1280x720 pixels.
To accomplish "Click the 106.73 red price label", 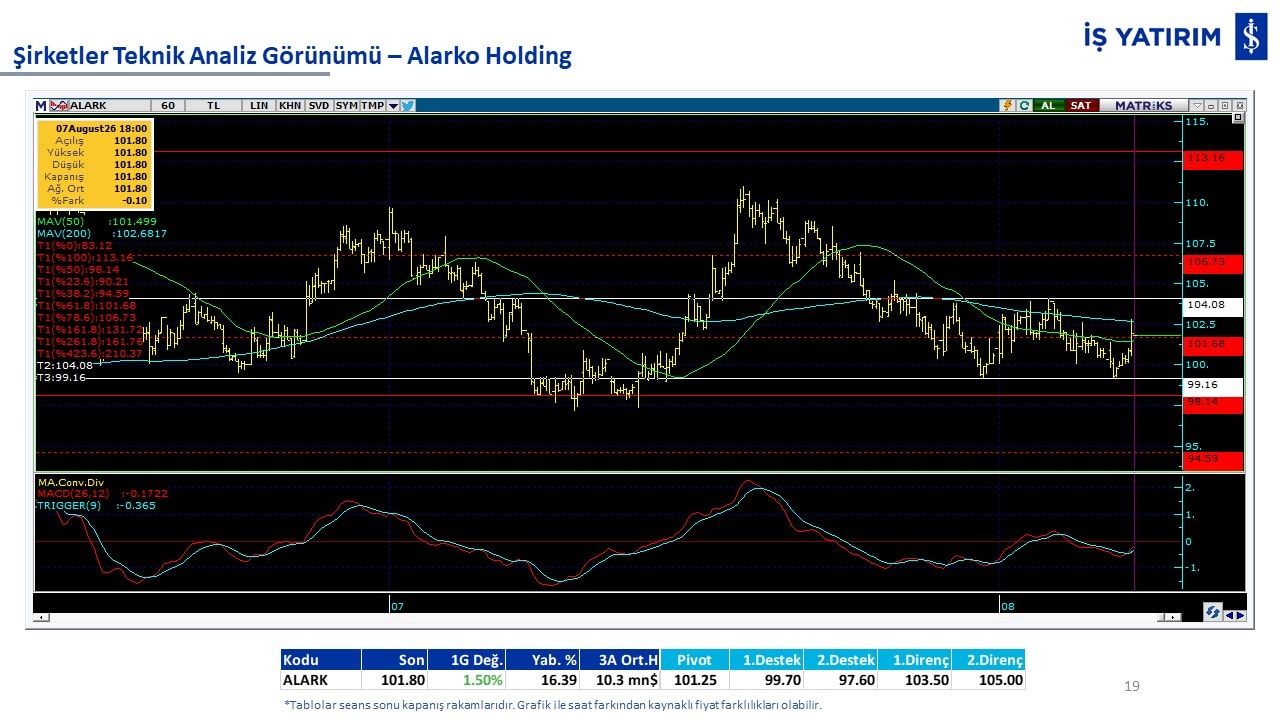I will (x=1212, y=263).
